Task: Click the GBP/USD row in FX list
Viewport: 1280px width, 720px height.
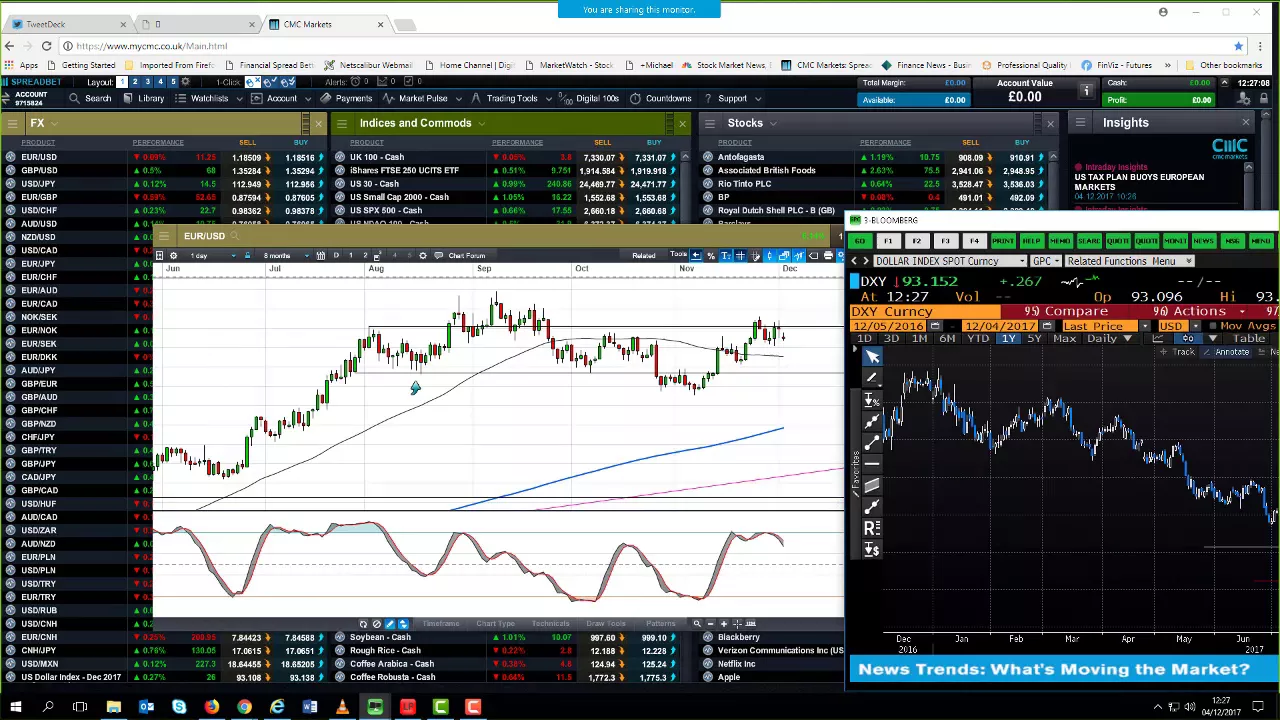Action: click(x=165, y=171)
